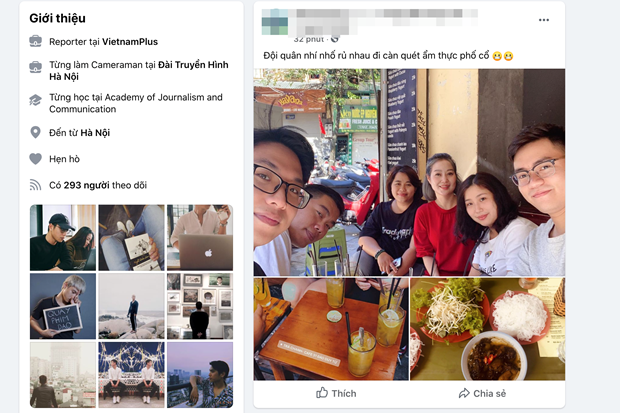Open the large group selfie photo
This screenshot has width=620, height=413.
coord(409,172)
